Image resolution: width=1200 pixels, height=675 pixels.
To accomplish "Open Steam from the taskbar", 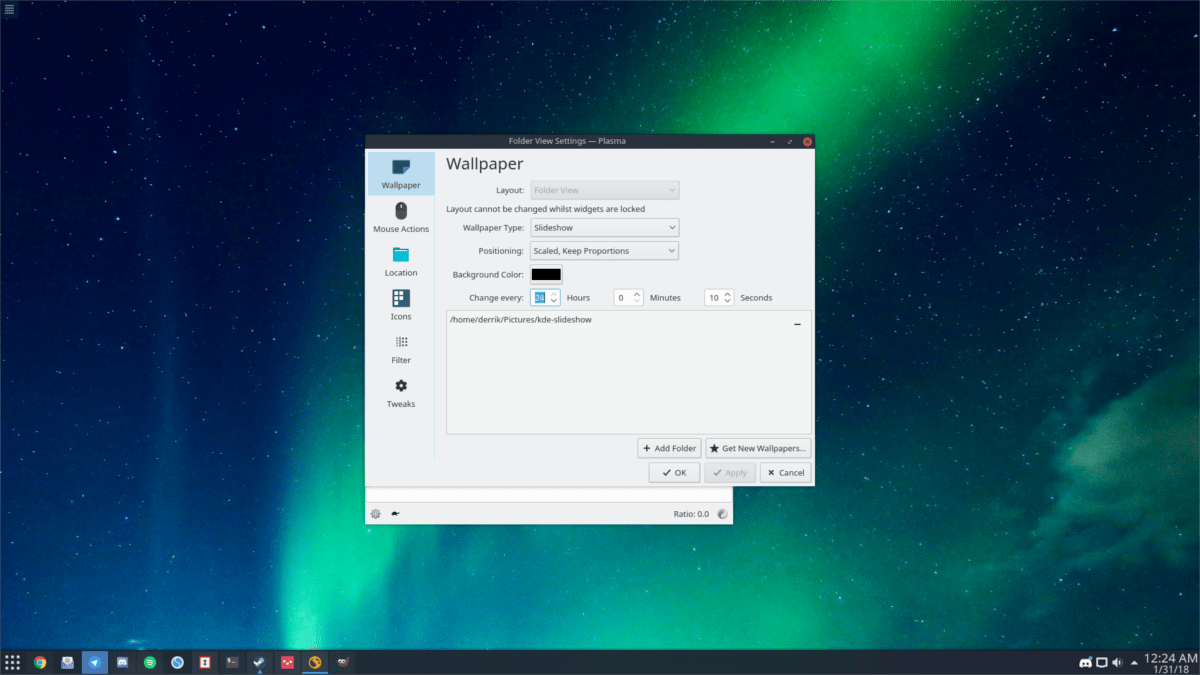I will (259, 662).
